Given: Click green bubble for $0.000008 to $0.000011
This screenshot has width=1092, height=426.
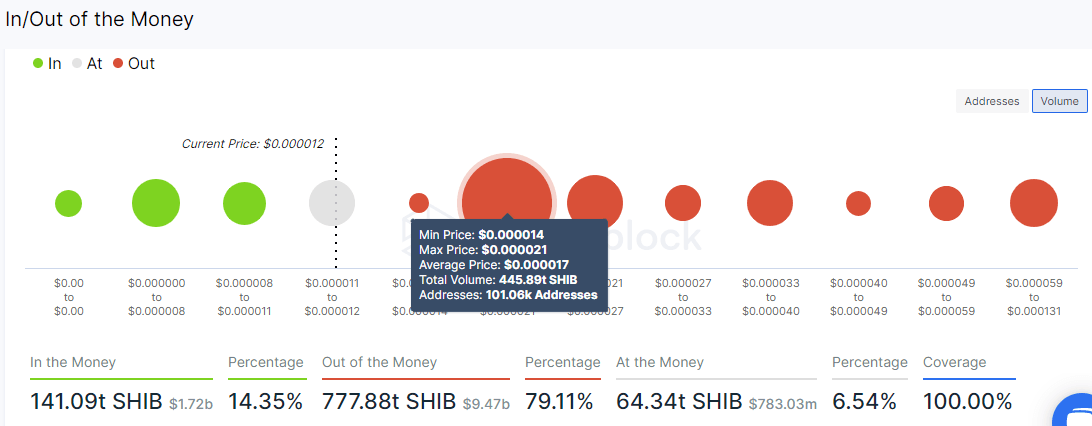Looking at the screenshot, I should click(244, 204).
